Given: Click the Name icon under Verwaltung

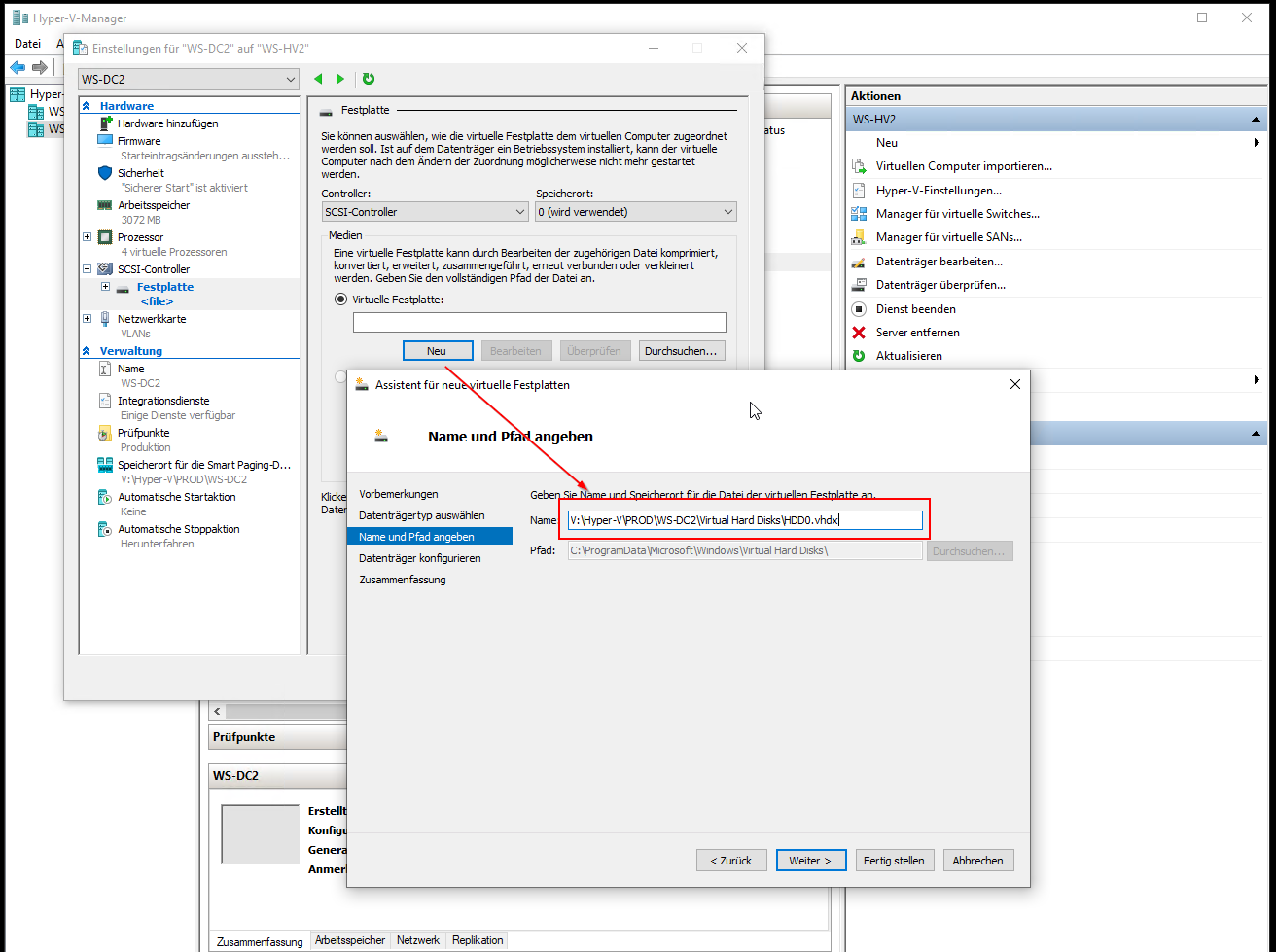Looking at the screenshot, I should (105, 369).
